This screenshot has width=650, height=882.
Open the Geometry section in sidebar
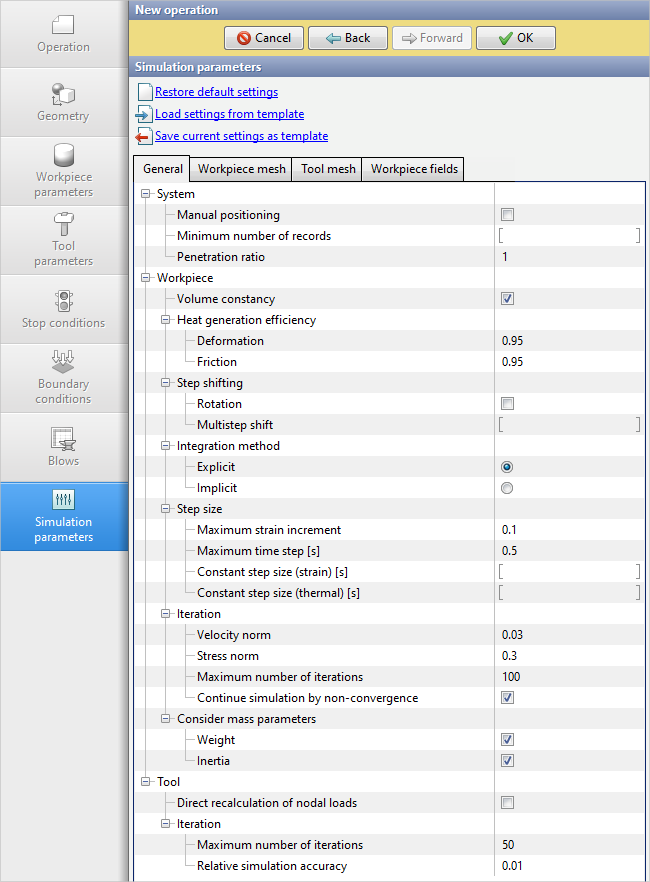(63, 103)
